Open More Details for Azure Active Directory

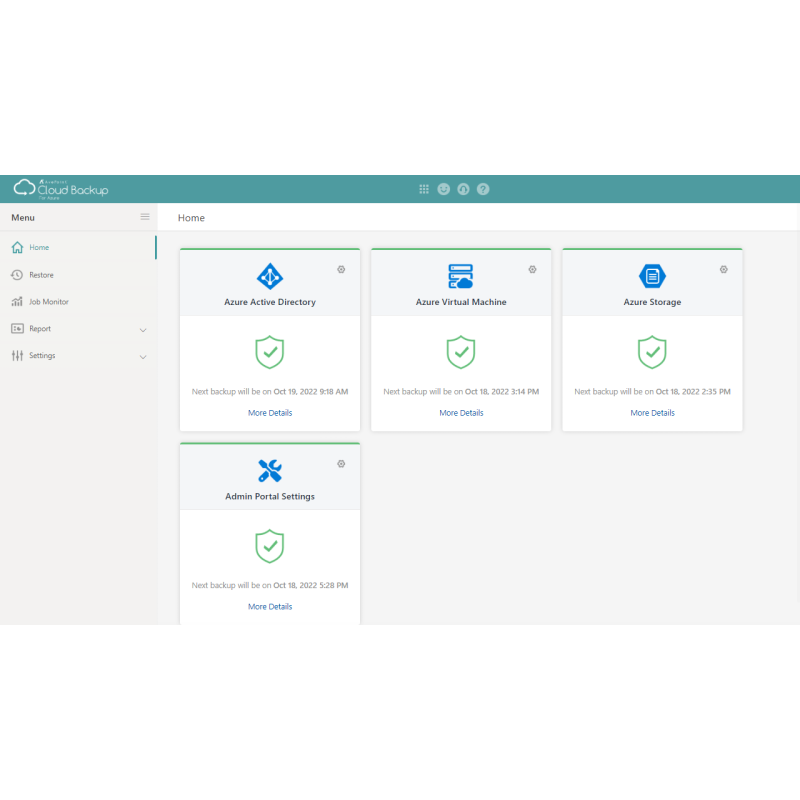[270, 413]
